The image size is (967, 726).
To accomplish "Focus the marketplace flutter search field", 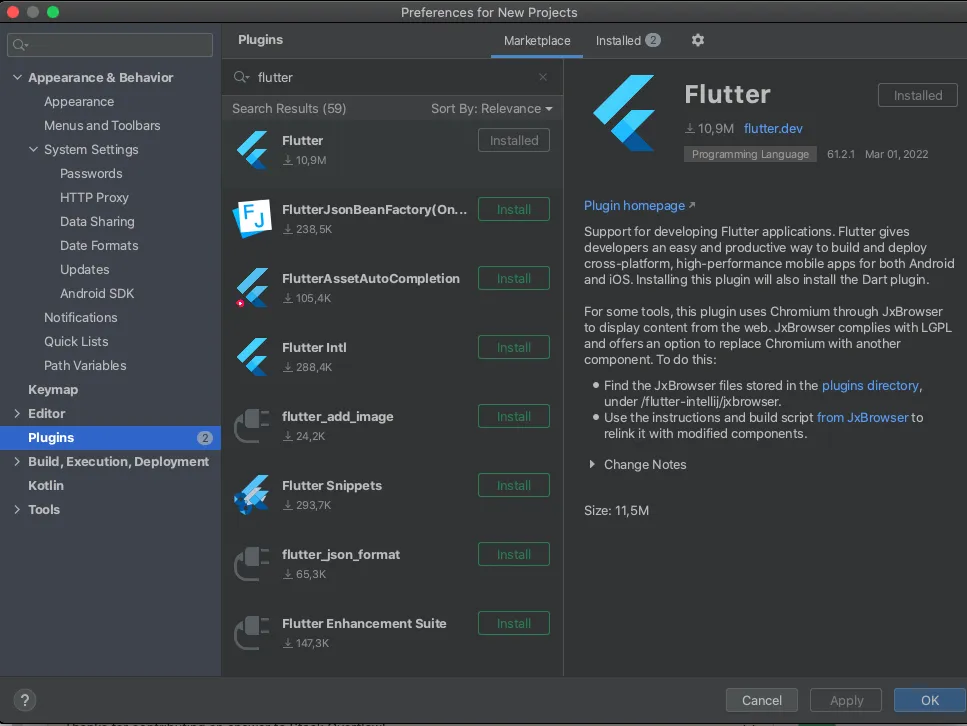I will point(392,77).
